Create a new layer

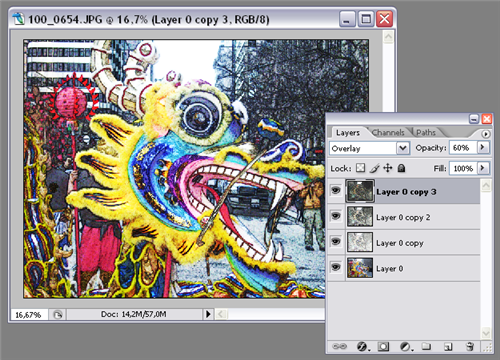coord(448,347)
